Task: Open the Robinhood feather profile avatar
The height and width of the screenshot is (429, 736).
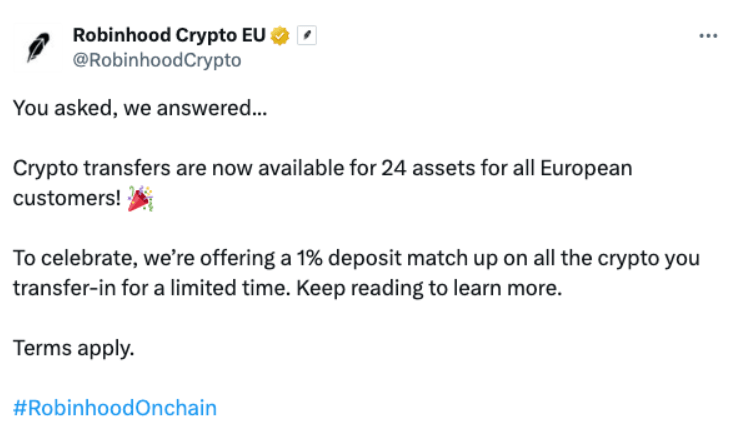Action: click(38, 47)
